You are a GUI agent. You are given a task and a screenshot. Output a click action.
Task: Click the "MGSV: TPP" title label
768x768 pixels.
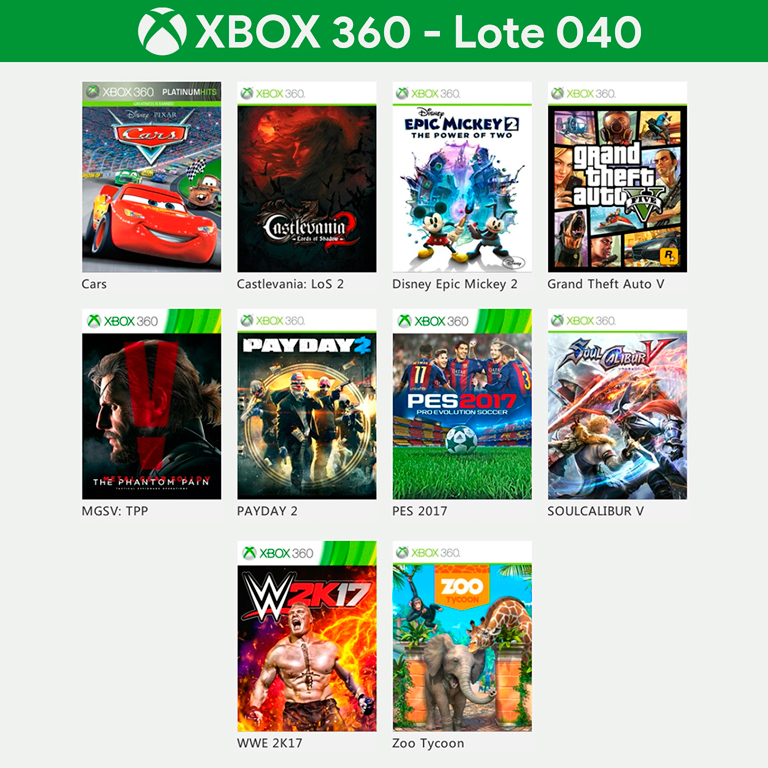click(x=115, y=511)
